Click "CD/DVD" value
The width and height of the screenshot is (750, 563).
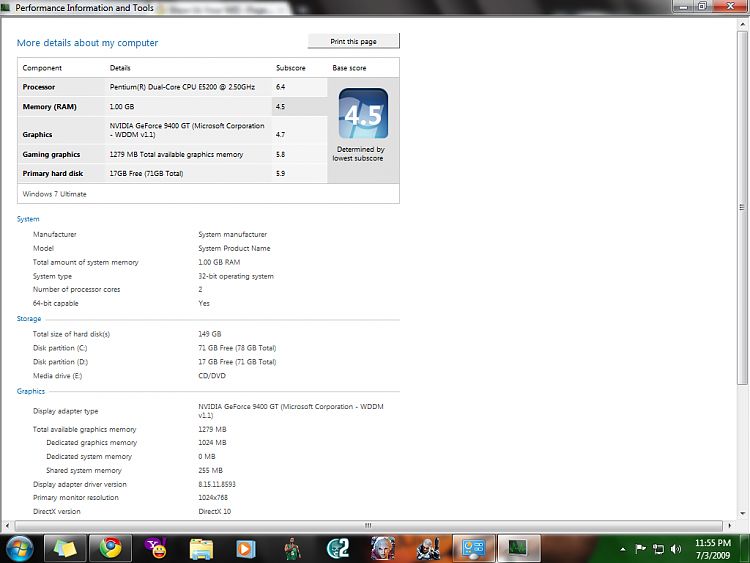[x=212, y=376]
